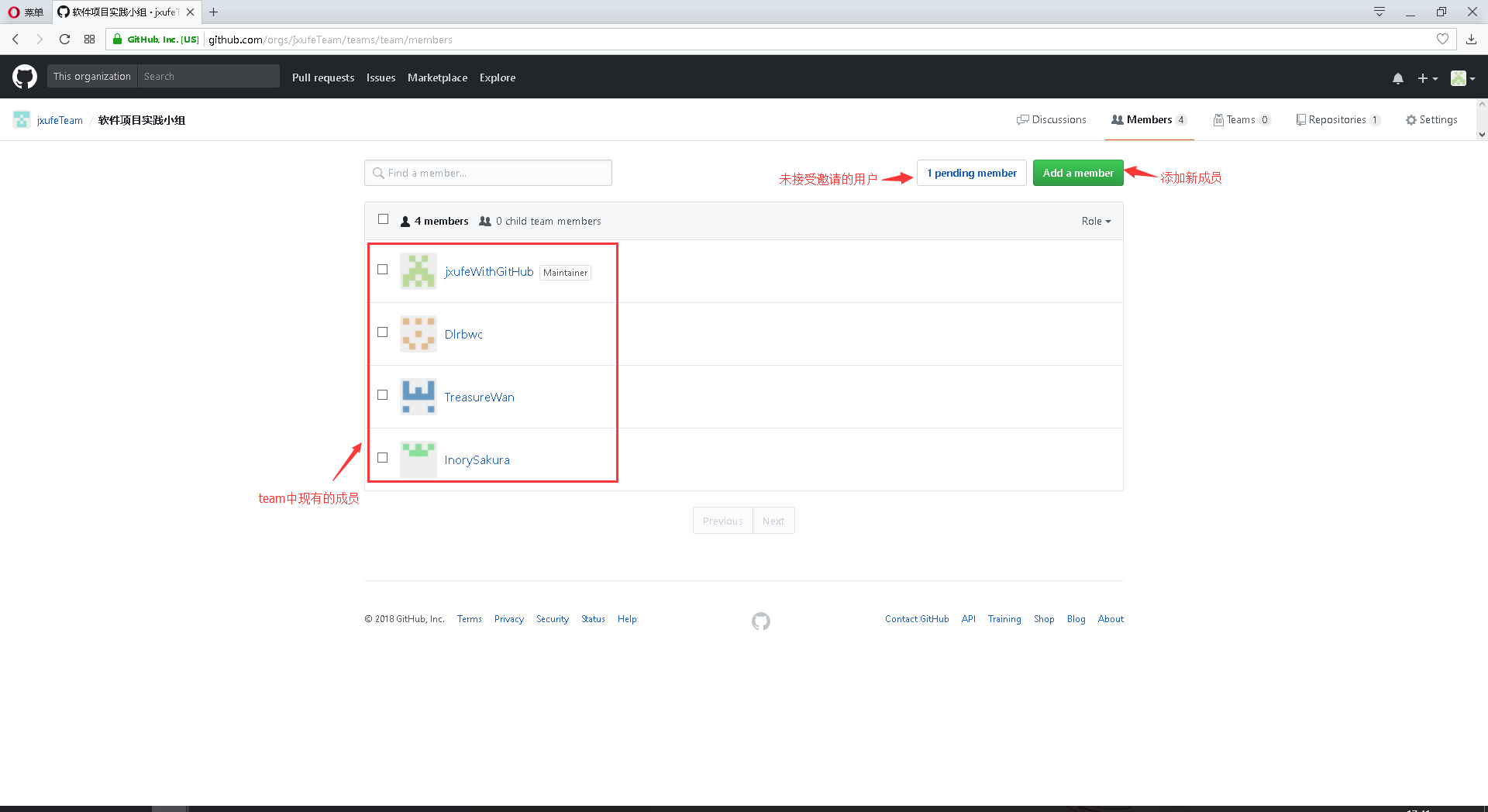Click the GitHub Octocat logo in header
1488x812 pixels.
click(x=25, y=77)
